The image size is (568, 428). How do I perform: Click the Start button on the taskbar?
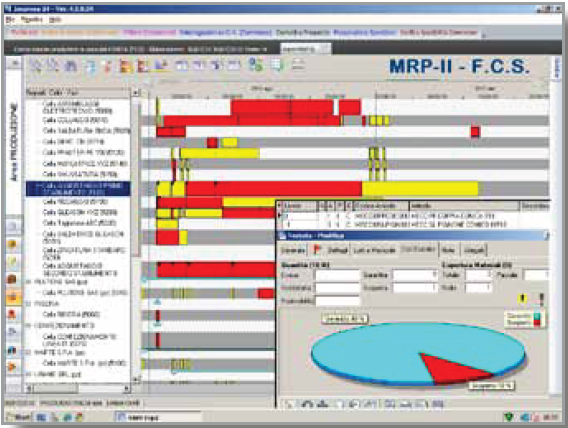pos(18,417)
